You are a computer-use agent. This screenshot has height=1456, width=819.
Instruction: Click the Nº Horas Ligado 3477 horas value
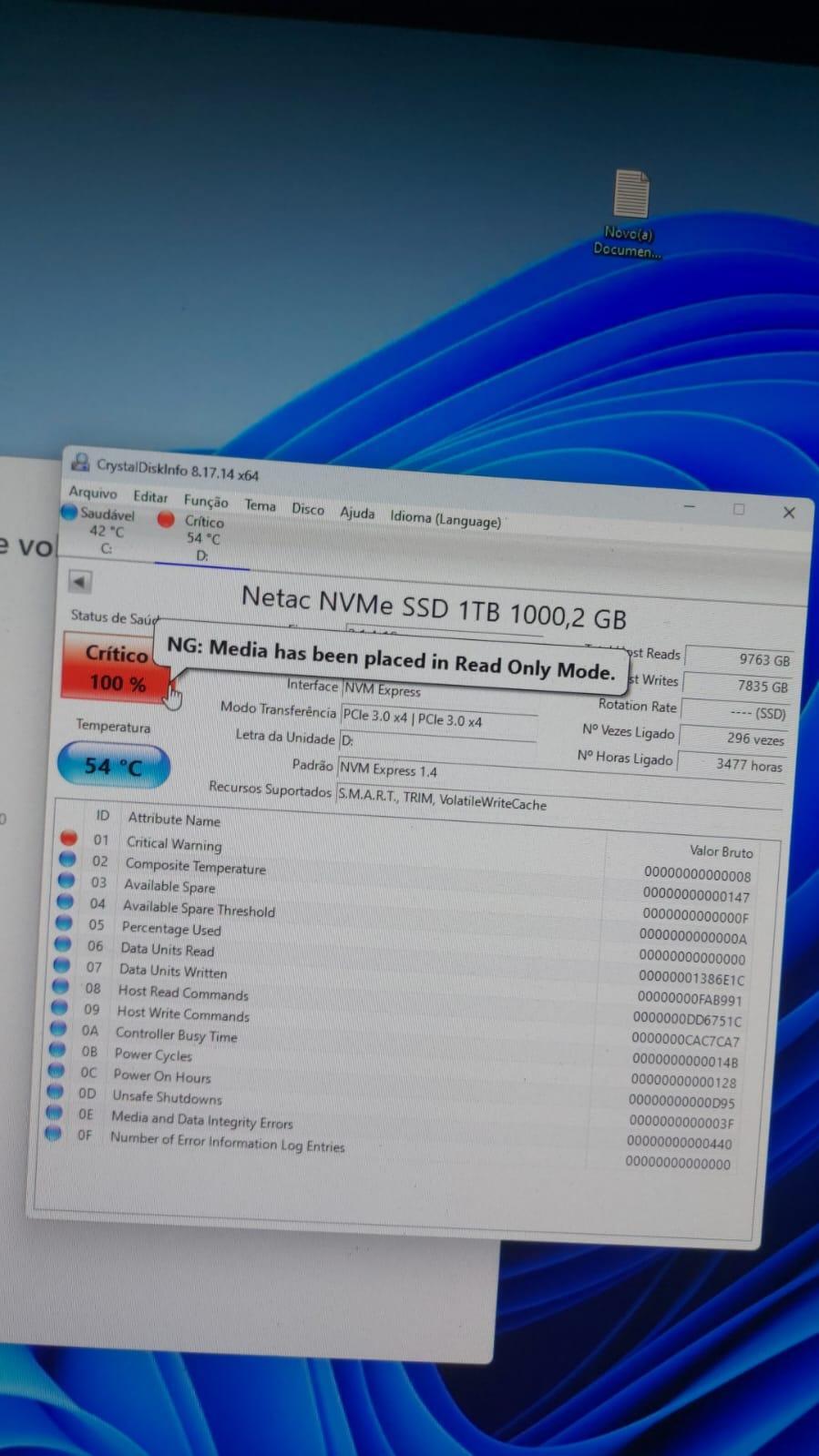pos(731,763)
